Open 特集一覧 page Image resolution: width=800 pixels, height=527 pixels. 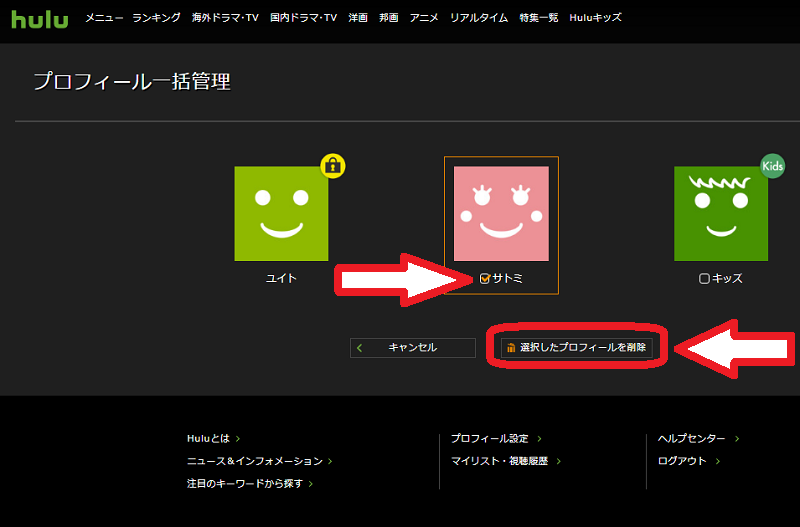(x=539, y=18)
